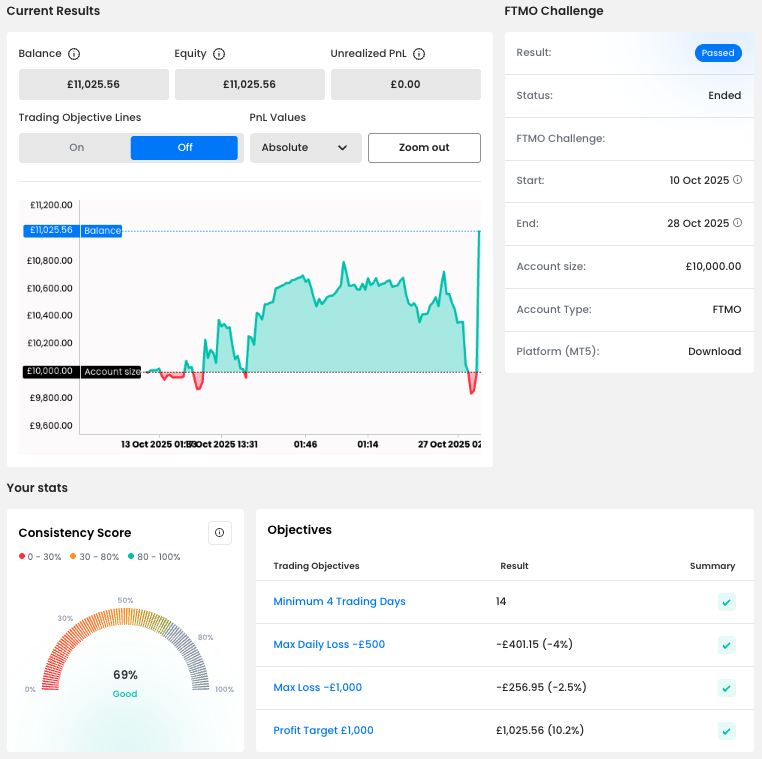Open the Max Daily Loss -£500 objective
The height and width of the screenshot is (759, 762).
point(329,645)
